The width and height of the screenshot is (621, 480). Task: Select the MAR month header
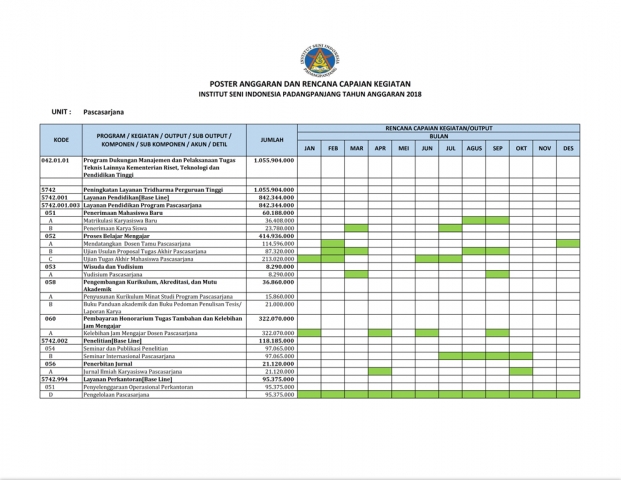[x=356, y=148]
